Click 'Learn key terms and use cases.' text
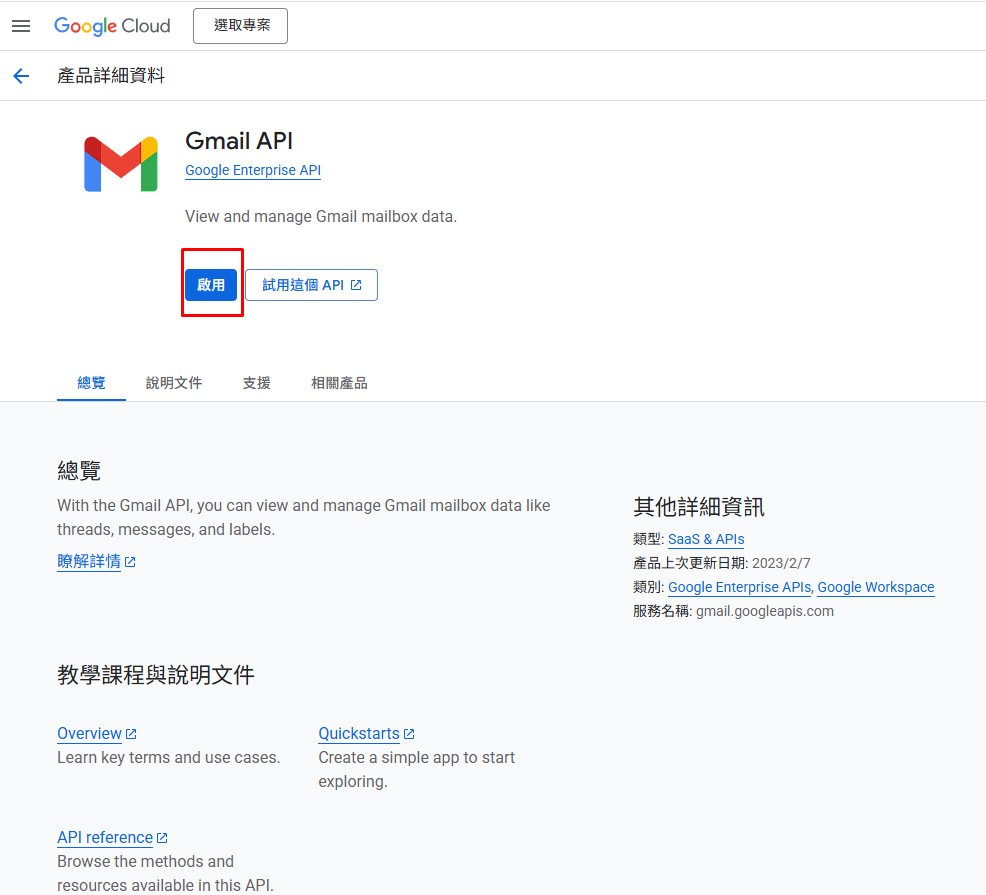Screen dimensions: 986x895 (x=169, y=757)
